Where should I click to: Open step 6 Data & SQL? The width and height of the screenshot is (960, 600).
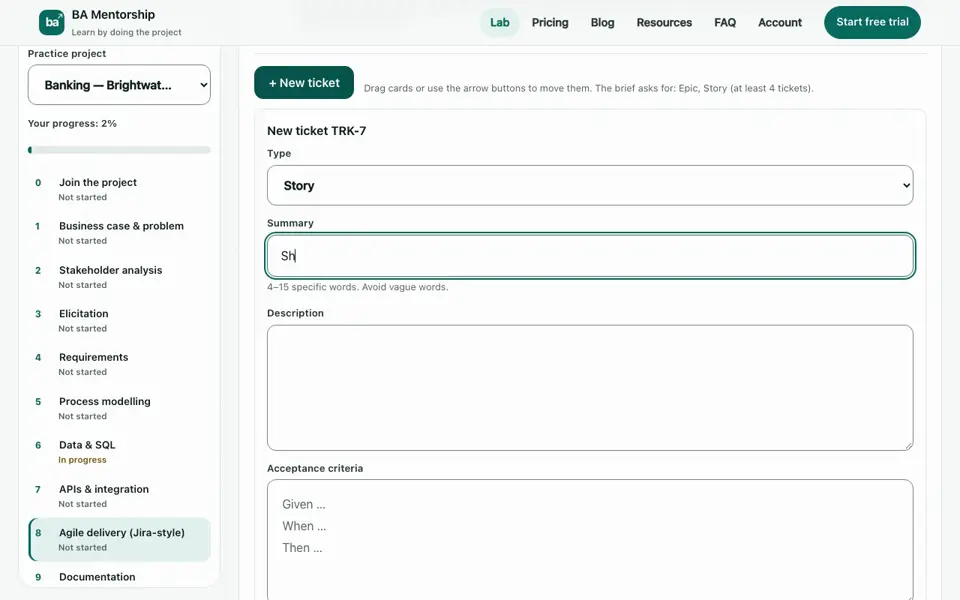tap(119, 452)
